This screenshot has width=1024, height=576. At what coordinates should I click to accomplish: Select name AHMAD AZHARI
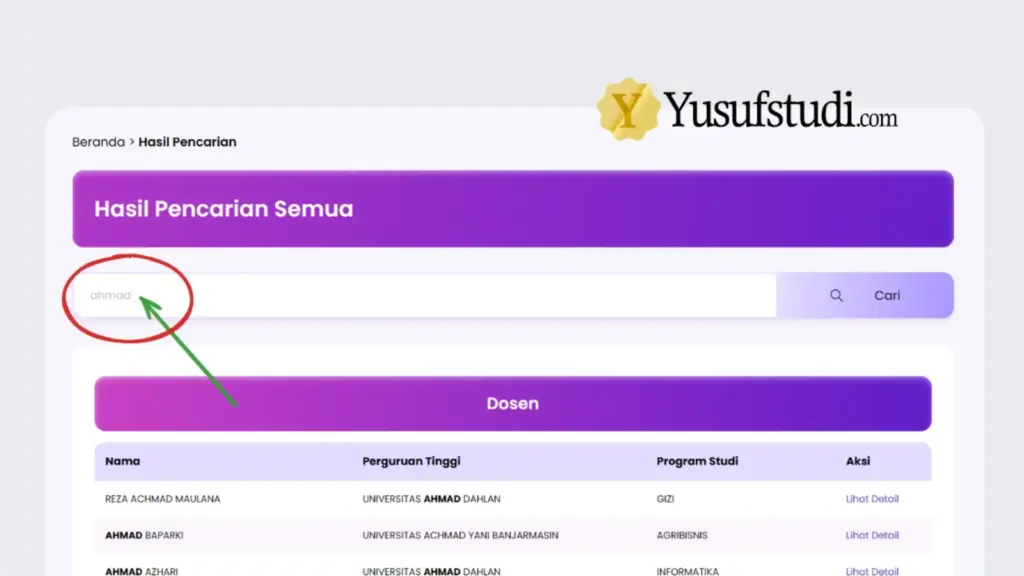[x=142, y=571]
